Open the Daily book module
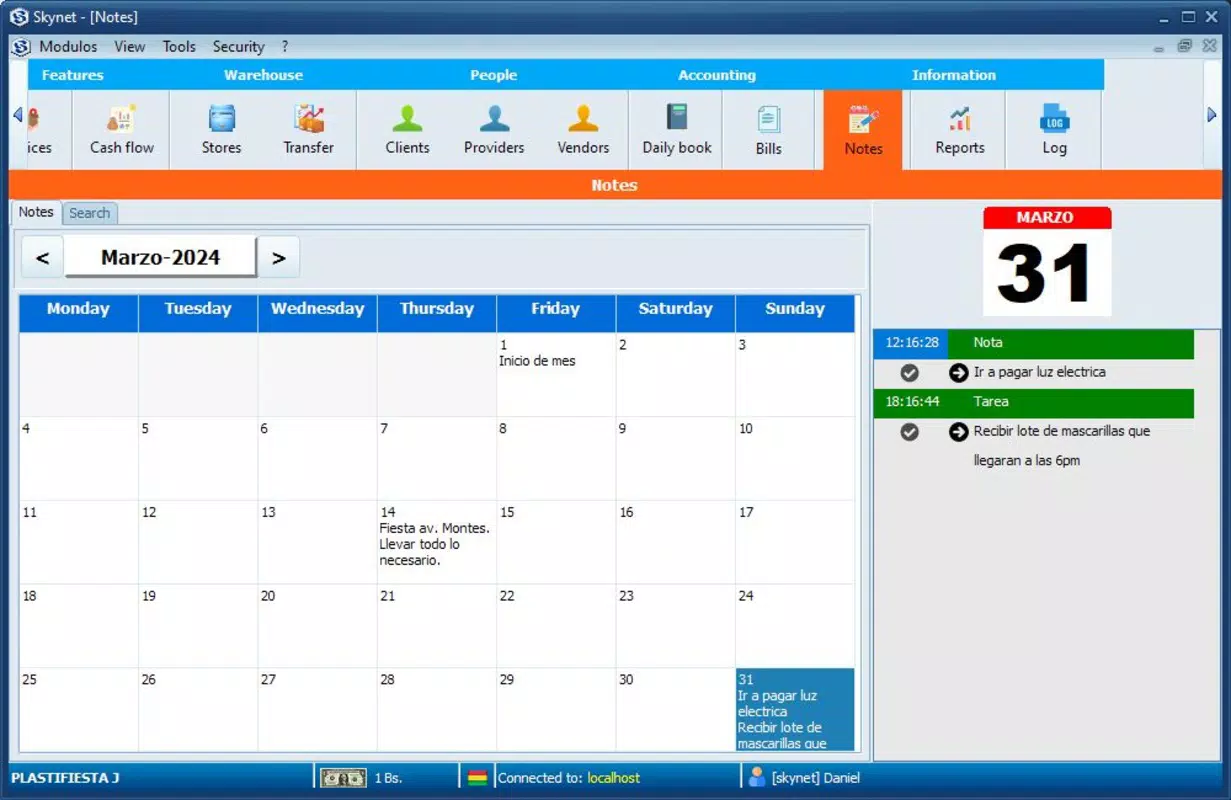Image resolution: width=1231 pixels, height=800 pixels. (677, 130)
